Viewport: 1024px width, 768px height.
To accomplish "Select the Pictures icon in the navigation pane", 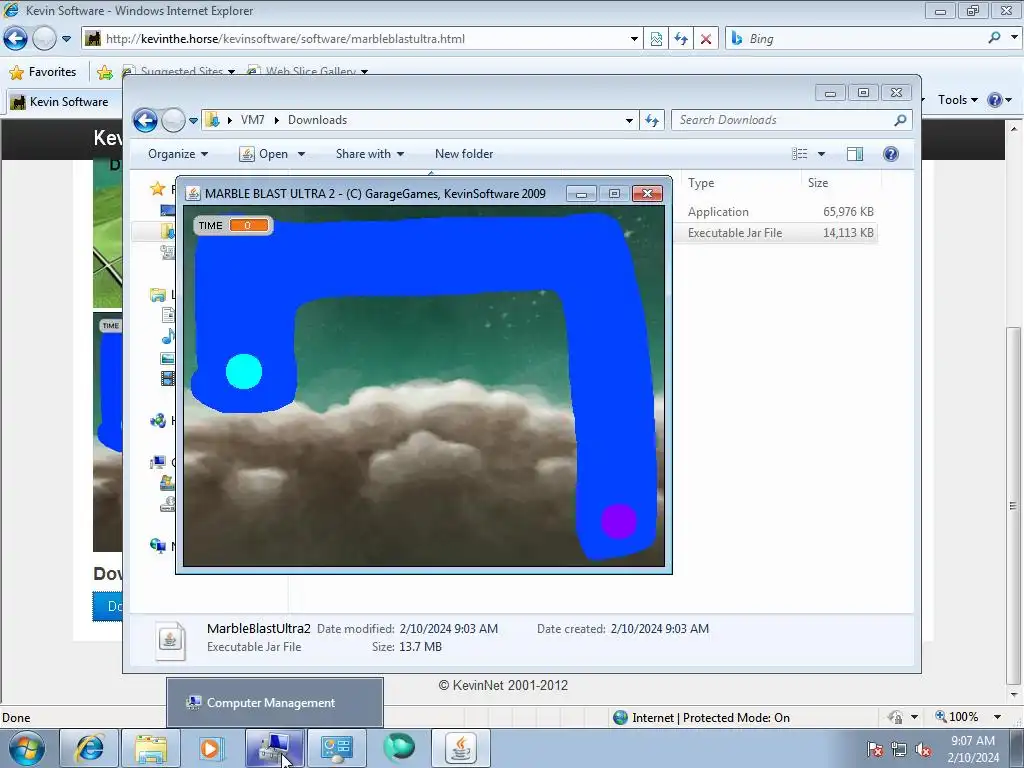I will [x=168, y=358].
